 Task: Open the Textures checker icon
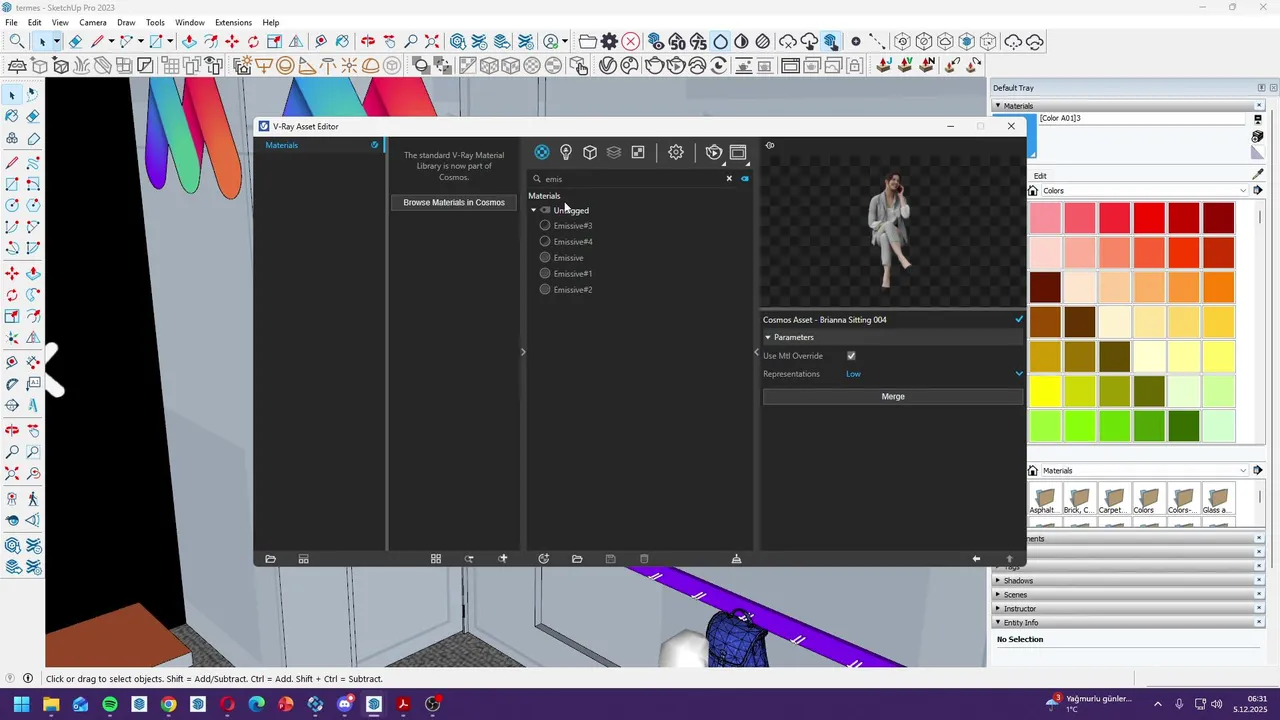tap(638, 152)
